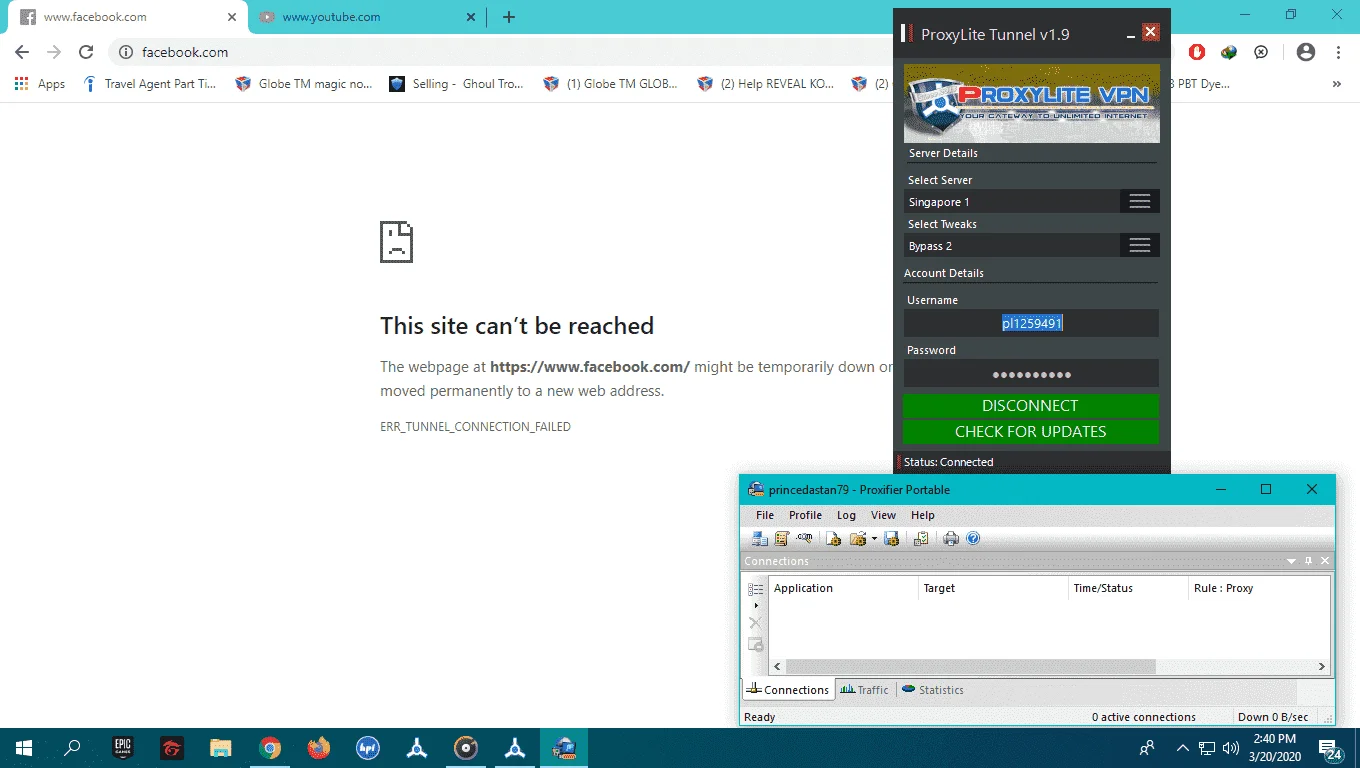This screenshot has height=768, width=1360.
Task: Click the save profile icon in Proxifier toolbar
Action: pos(891,539)
